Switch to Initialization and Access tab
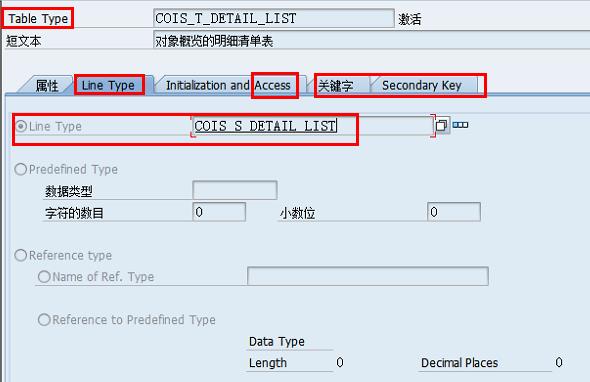This screenshot has width=590, height=382. (x=228, y=85)
